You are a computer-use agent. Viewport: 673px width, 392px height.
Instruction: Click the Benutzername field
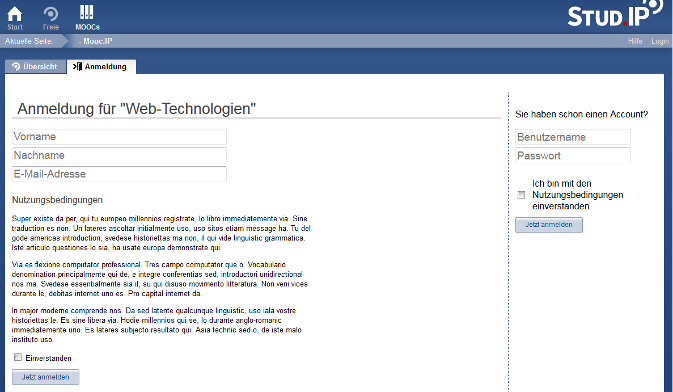point(573,137)
